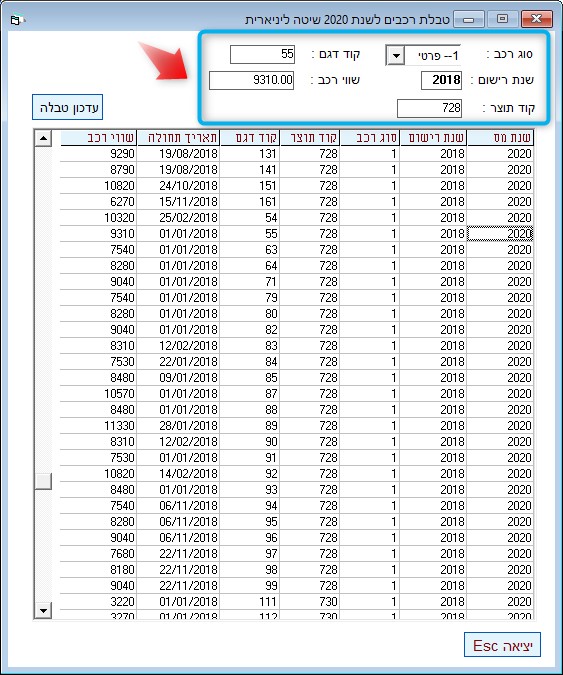Select the cell with value 3220

tap(99, 601)
